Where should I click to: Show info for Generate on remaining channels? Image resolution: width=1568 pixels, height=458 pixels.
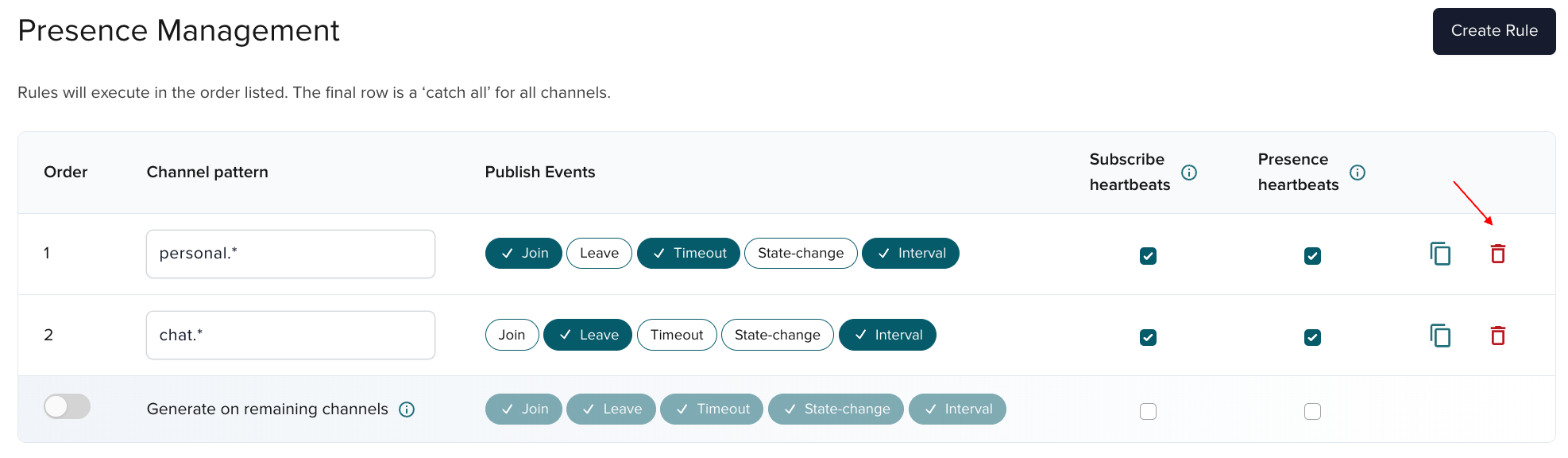407,409
